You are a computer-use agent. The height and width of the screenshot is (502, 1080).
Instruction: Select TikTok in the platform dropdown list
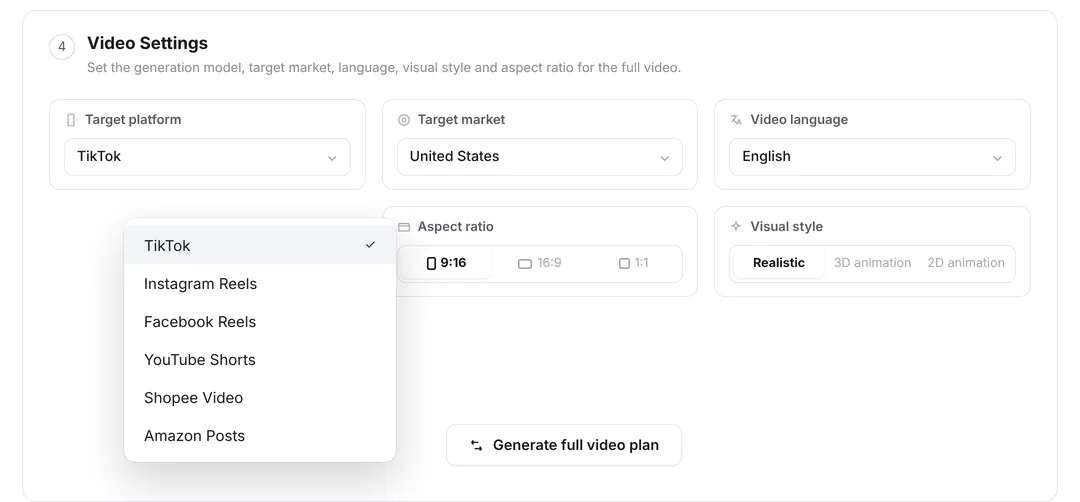click(260, 245)
